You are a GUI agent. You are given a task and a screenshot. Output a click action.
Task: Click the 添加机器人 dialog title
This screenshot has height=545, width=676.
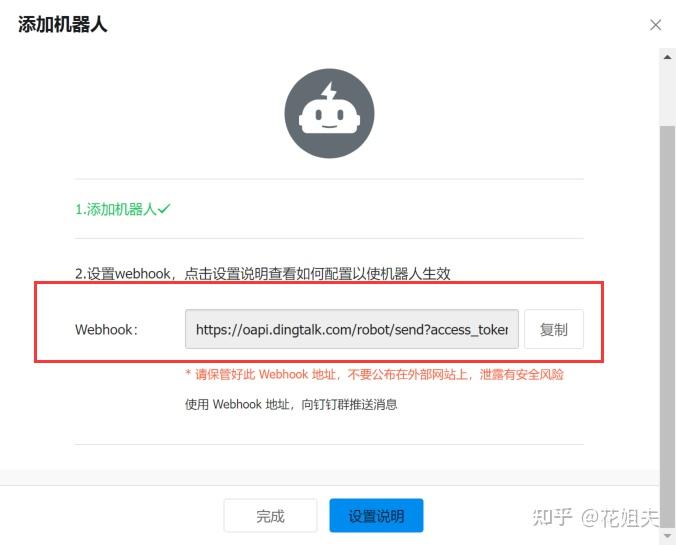tap(63, 24)
